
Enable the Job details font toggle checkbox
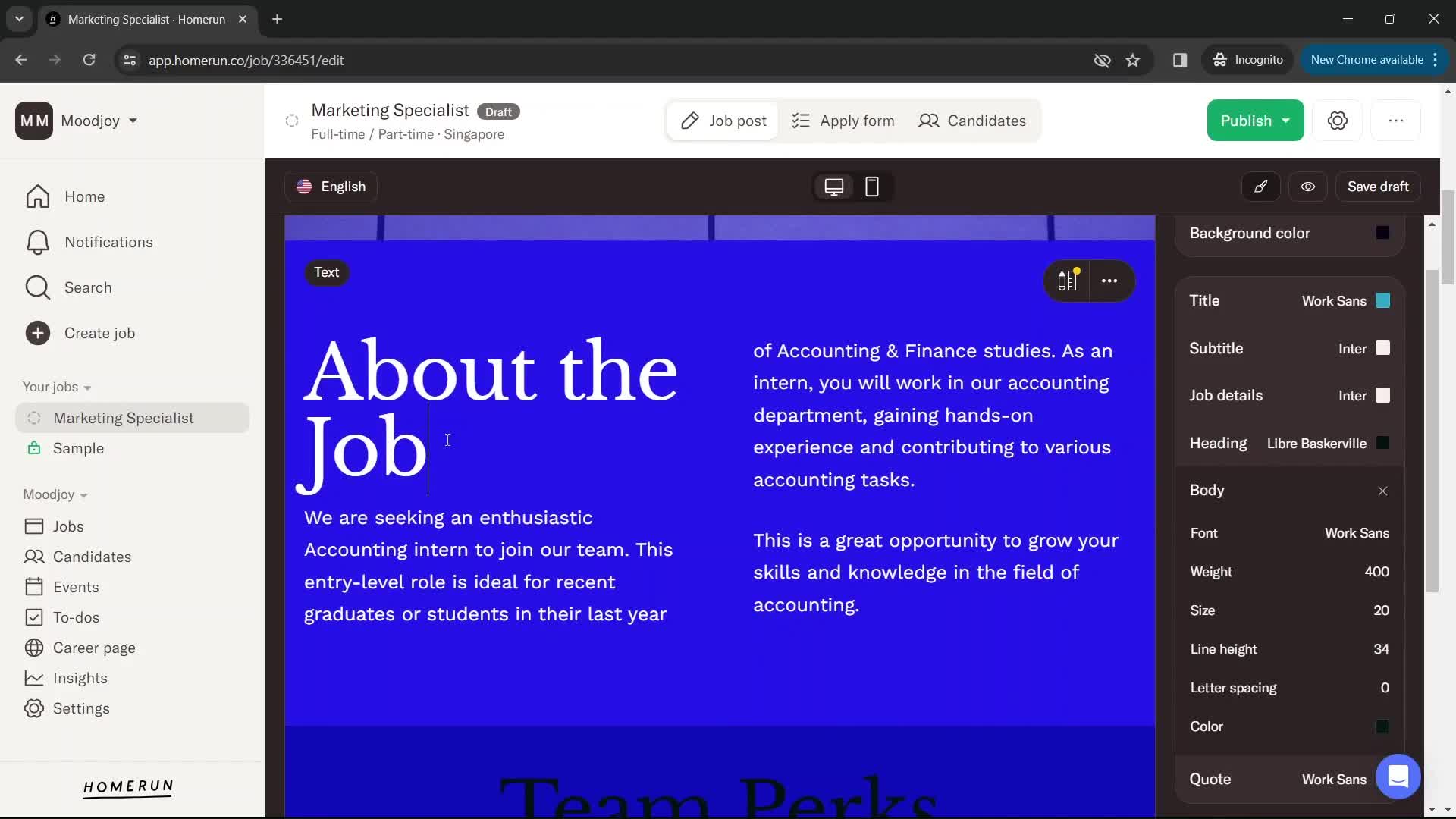coord(1384,396)
